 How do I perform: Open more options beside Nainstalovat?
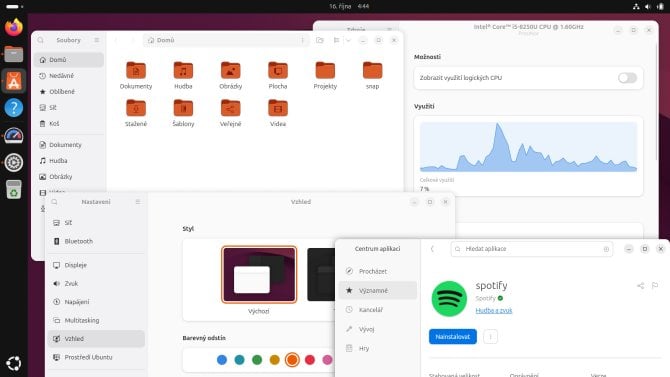pos(491,337)
